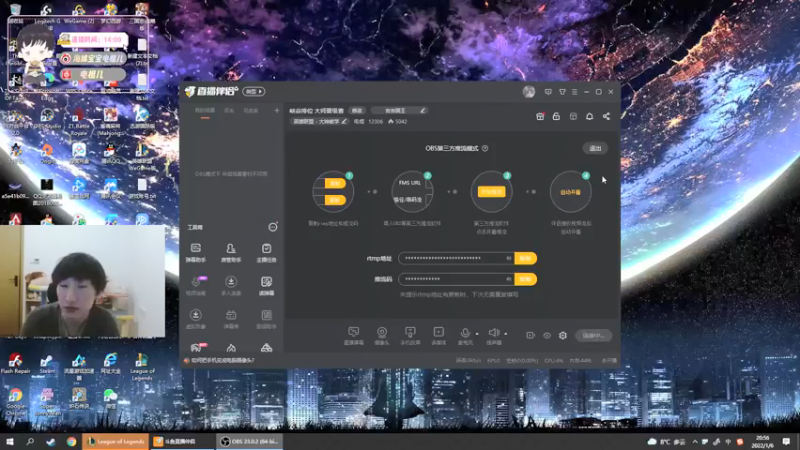Open help icon beside OBS mode title
The height and width of the screenshot is (450, 800).
pos(485,148)
